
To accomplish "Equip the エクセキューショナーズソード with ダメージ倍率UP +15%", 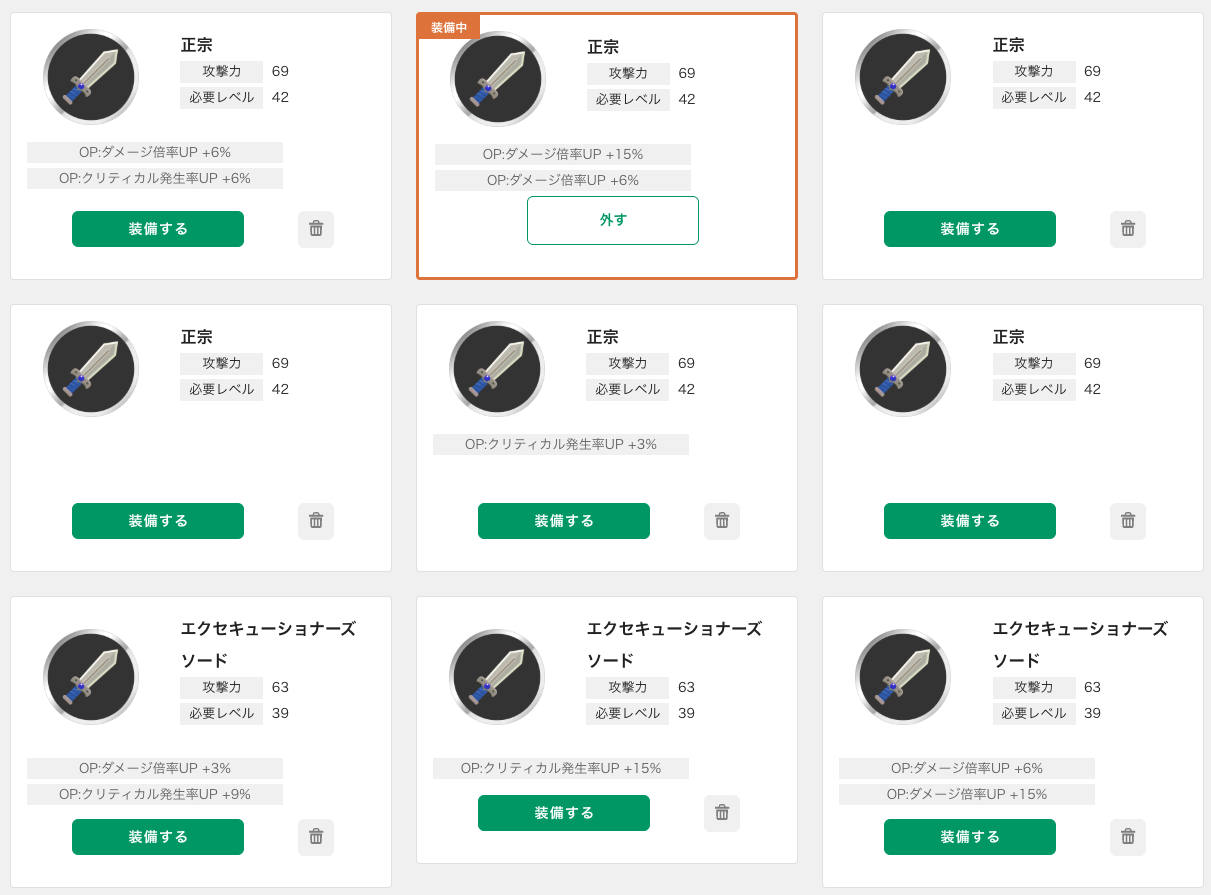I will [x=970, y=837].
